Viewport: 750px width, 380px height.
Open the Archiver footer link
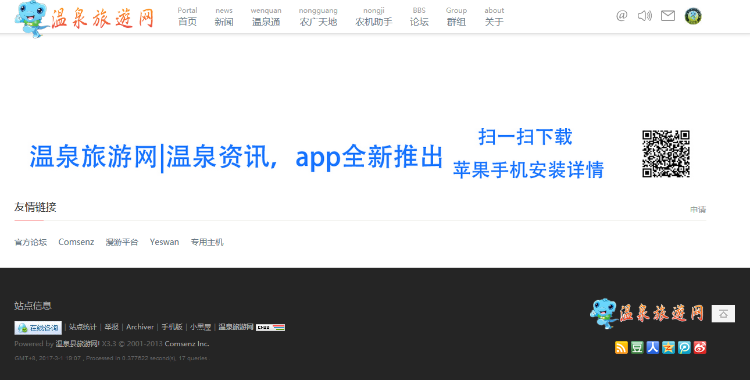(x=140, y=327)
